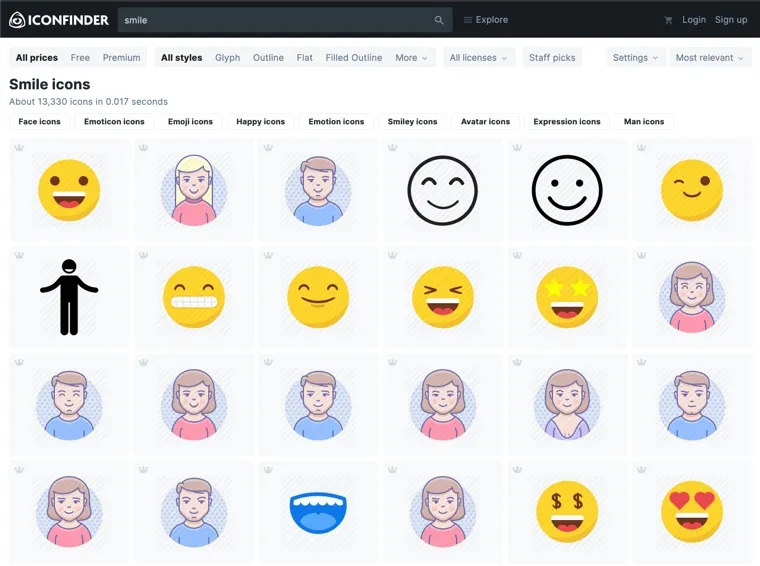Filter by Filled Outline style
The image size is (760, 566).
[354, 58]
